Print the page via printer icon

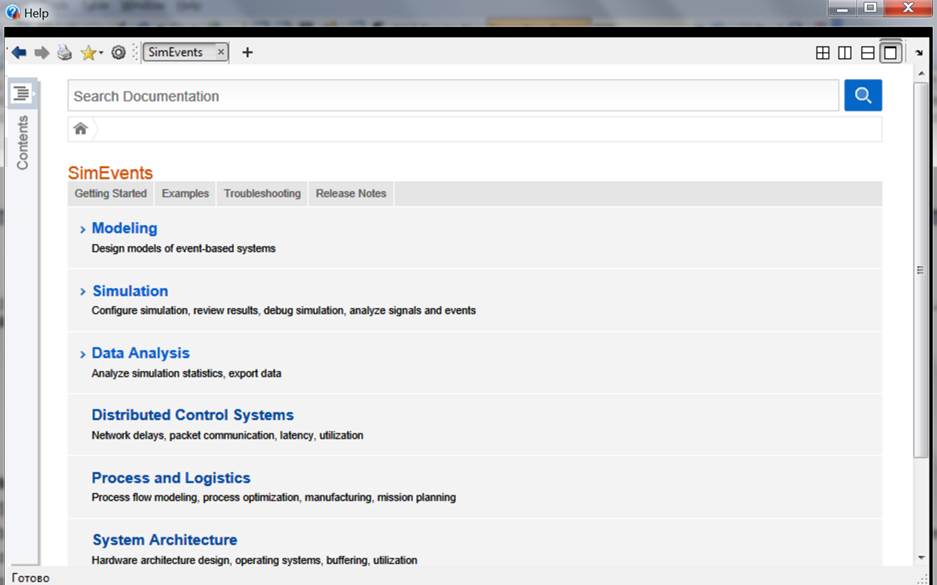point(65,53)
